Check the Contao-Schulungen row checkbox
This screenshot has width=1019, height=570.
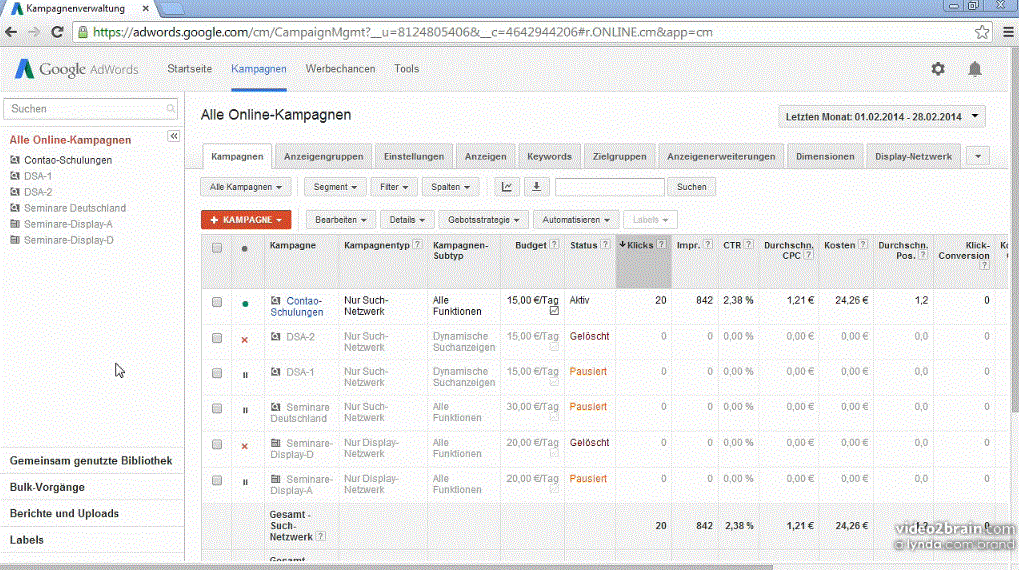coord(217,302)
